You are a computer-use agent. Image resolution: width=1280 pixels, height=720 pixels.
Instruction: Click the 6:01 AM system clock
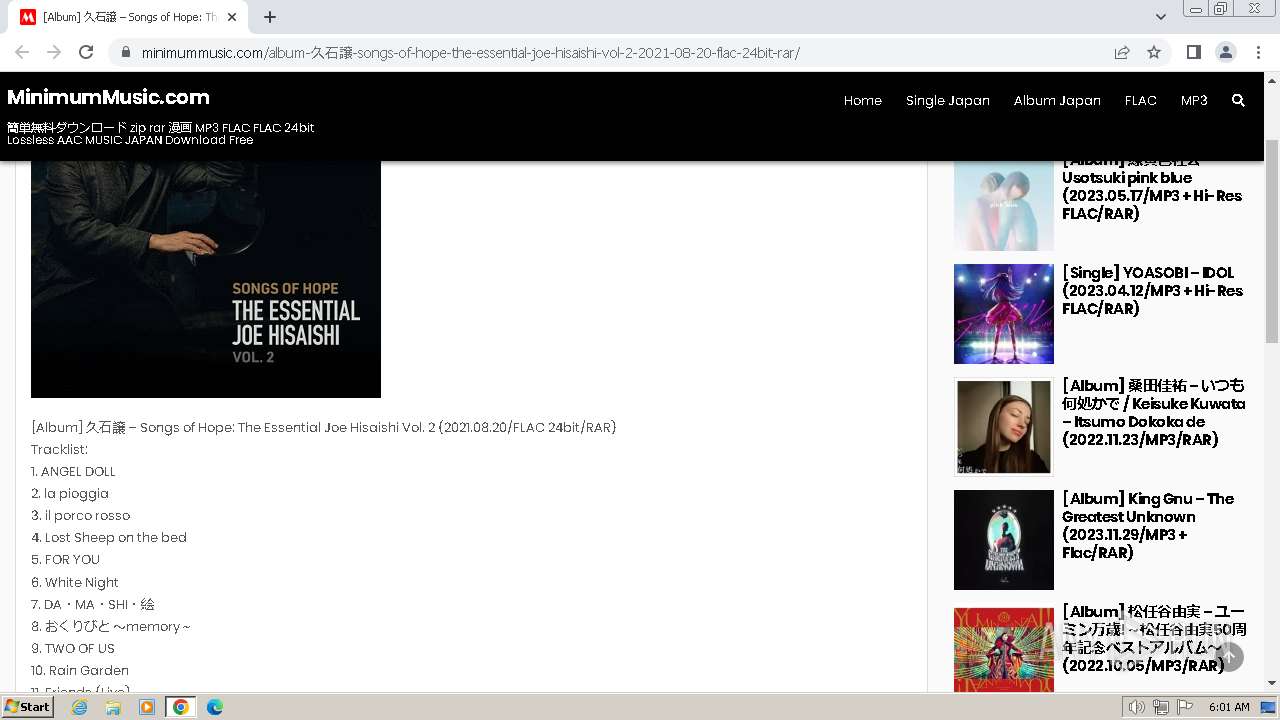click(1228, 707)
